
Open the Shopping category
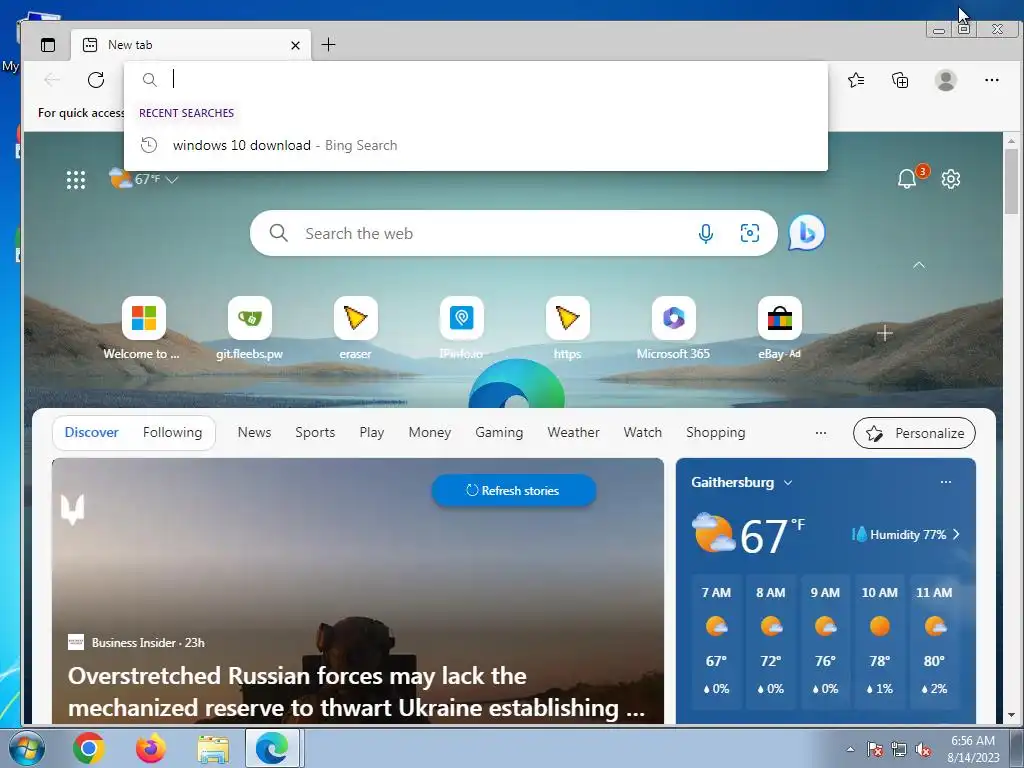click(715, 432)
